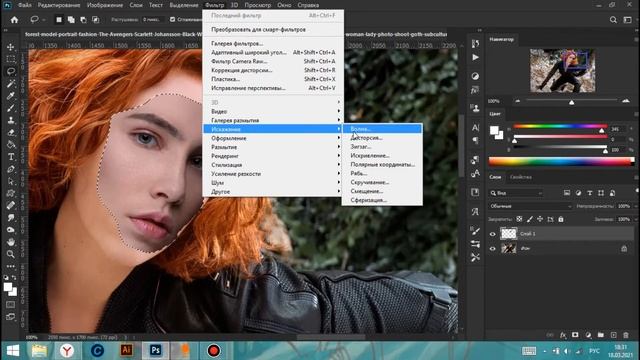Click Преобразовать для смарт-фильтров

click(x=273, y=30)
